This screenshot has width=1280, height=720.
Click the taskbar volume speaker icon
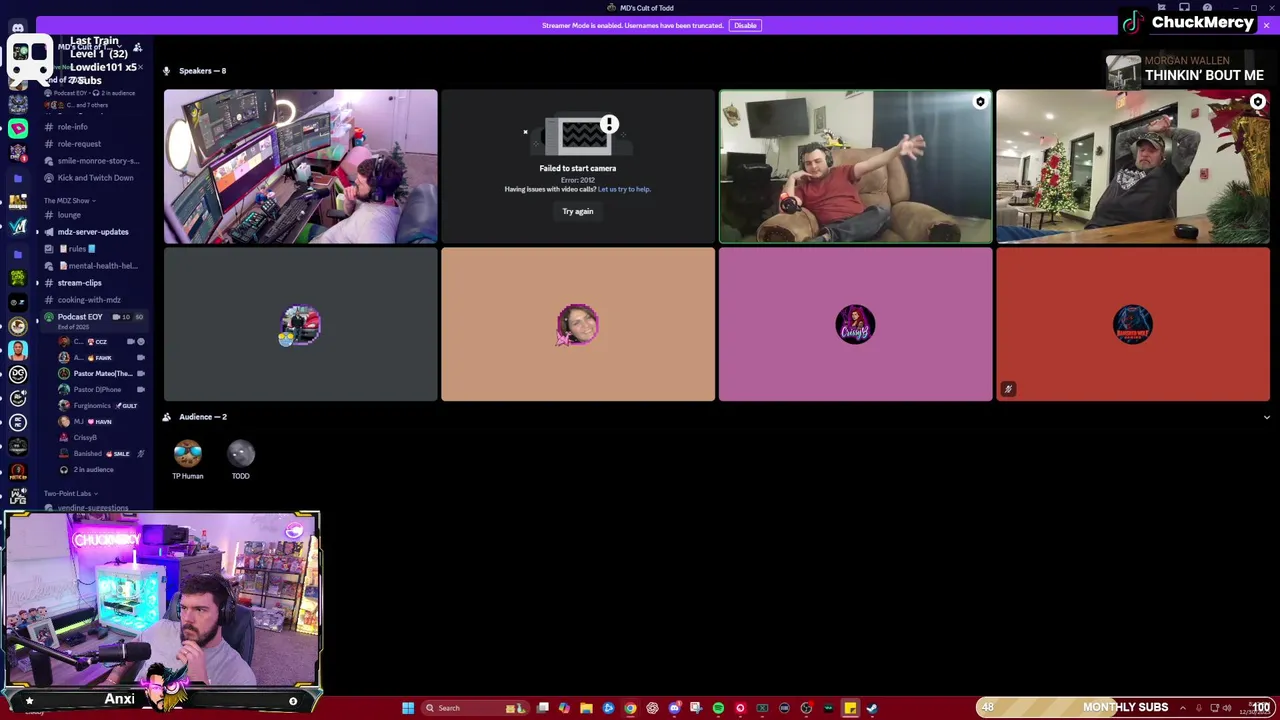(1227, 708)
